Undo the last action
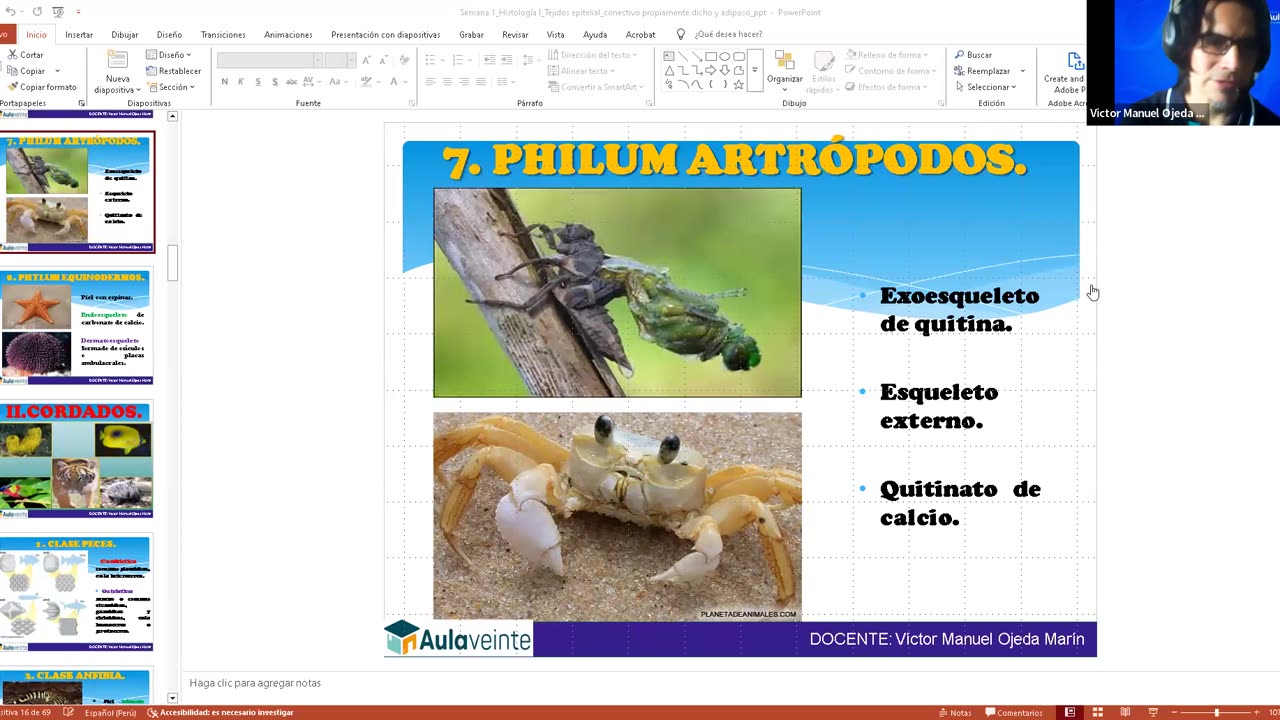The height and width of the screenshot is (720, 1280). [10, 12]
